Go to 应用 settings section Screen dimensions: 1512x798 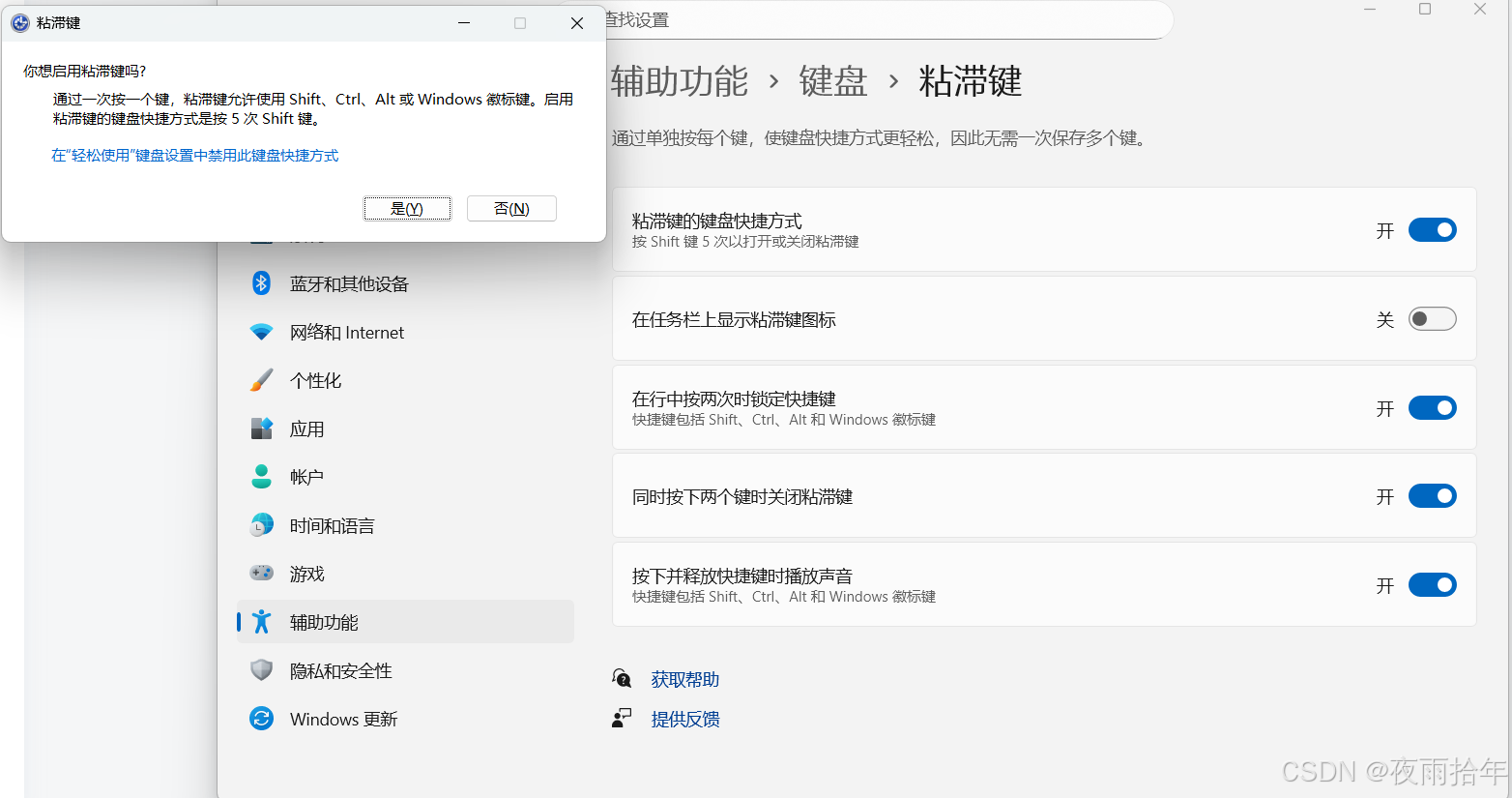click(405, 429)
